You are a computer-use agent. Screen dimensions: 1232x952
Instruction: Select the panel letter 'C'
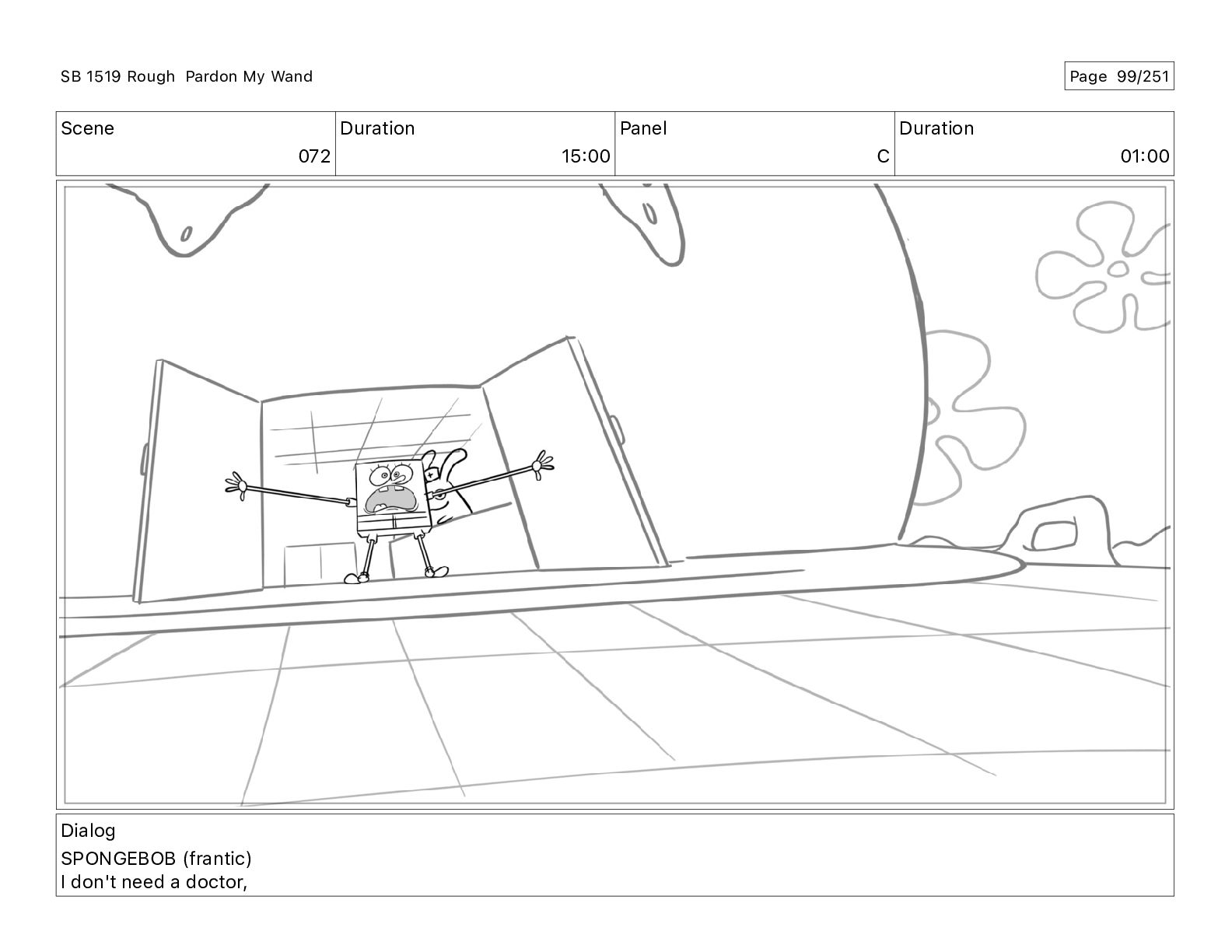[883, 156]
